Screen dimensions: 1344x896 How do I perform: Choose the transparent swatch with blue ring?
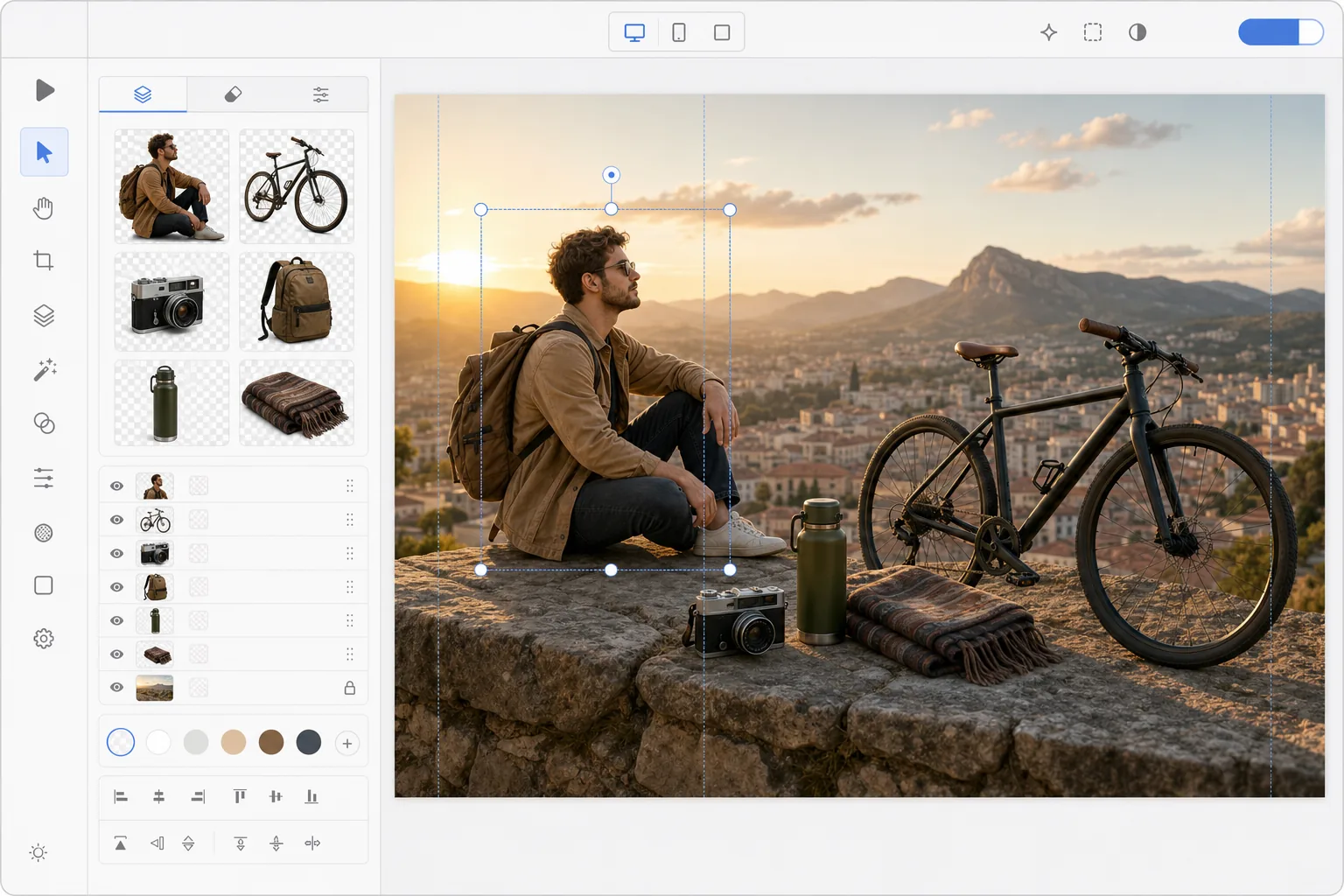[121, 742]
